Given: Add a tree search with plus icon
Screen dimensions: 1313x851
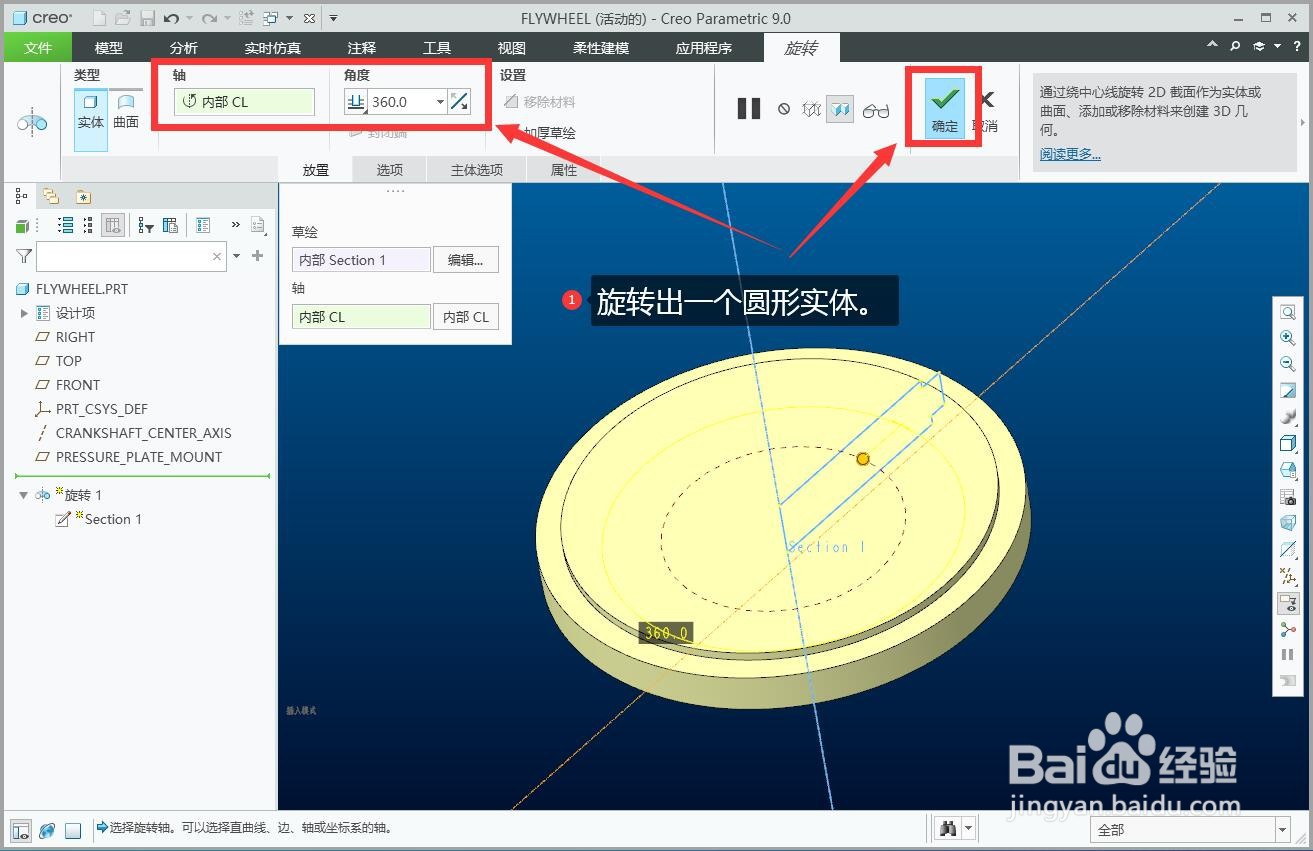Looking at the screenshot, I should pyautogui.click(x=258, y=256).
